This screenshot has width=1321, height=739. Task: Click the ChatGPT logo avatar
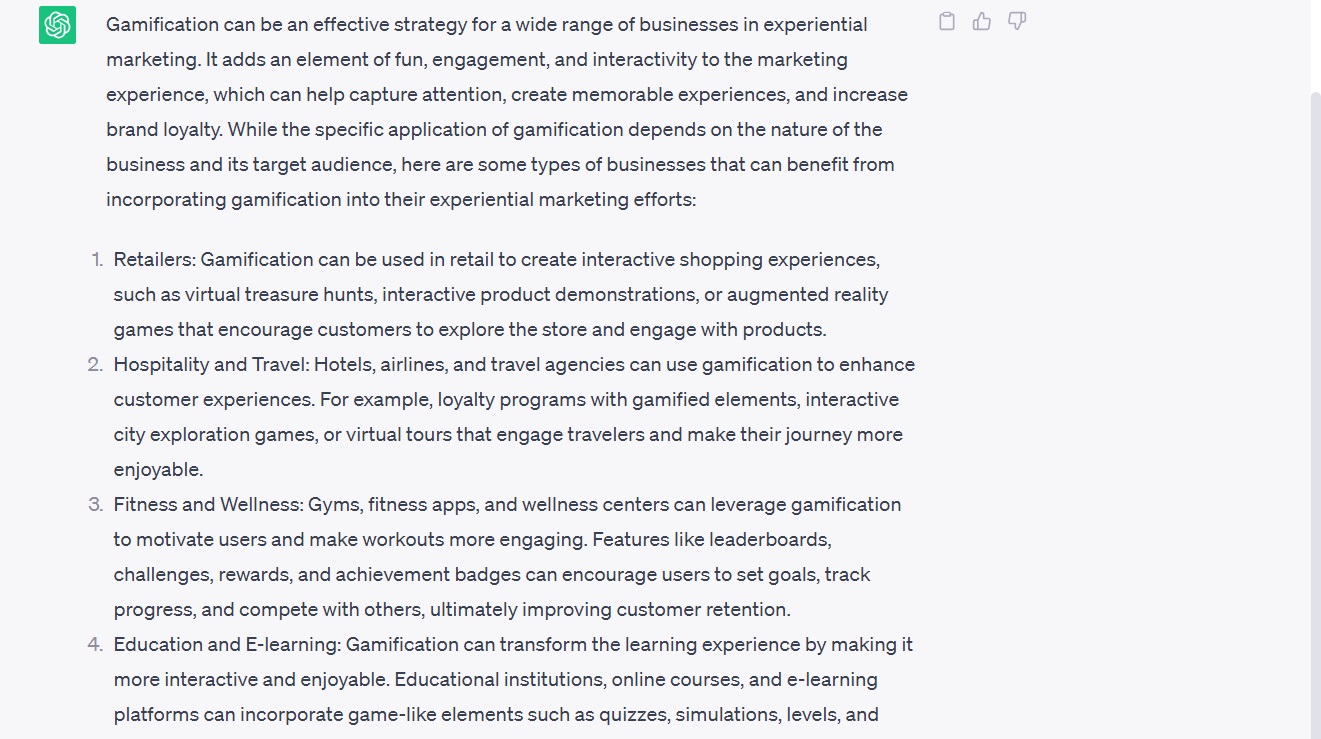(x=57, y=25)
